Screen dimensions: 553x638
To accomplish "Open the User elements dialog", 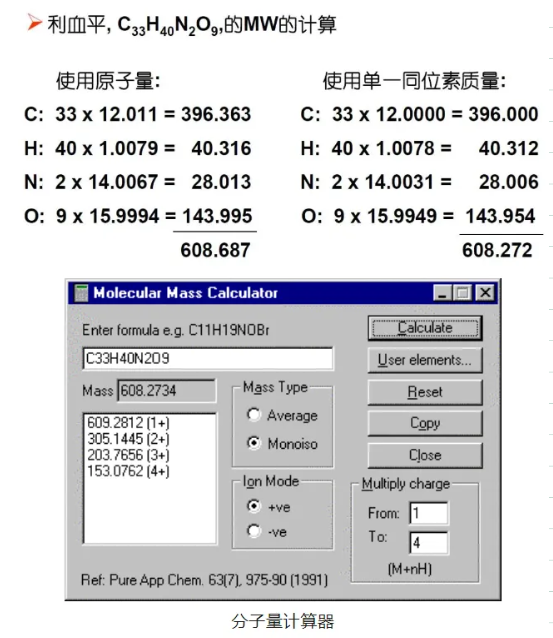I will coord(425,360).
